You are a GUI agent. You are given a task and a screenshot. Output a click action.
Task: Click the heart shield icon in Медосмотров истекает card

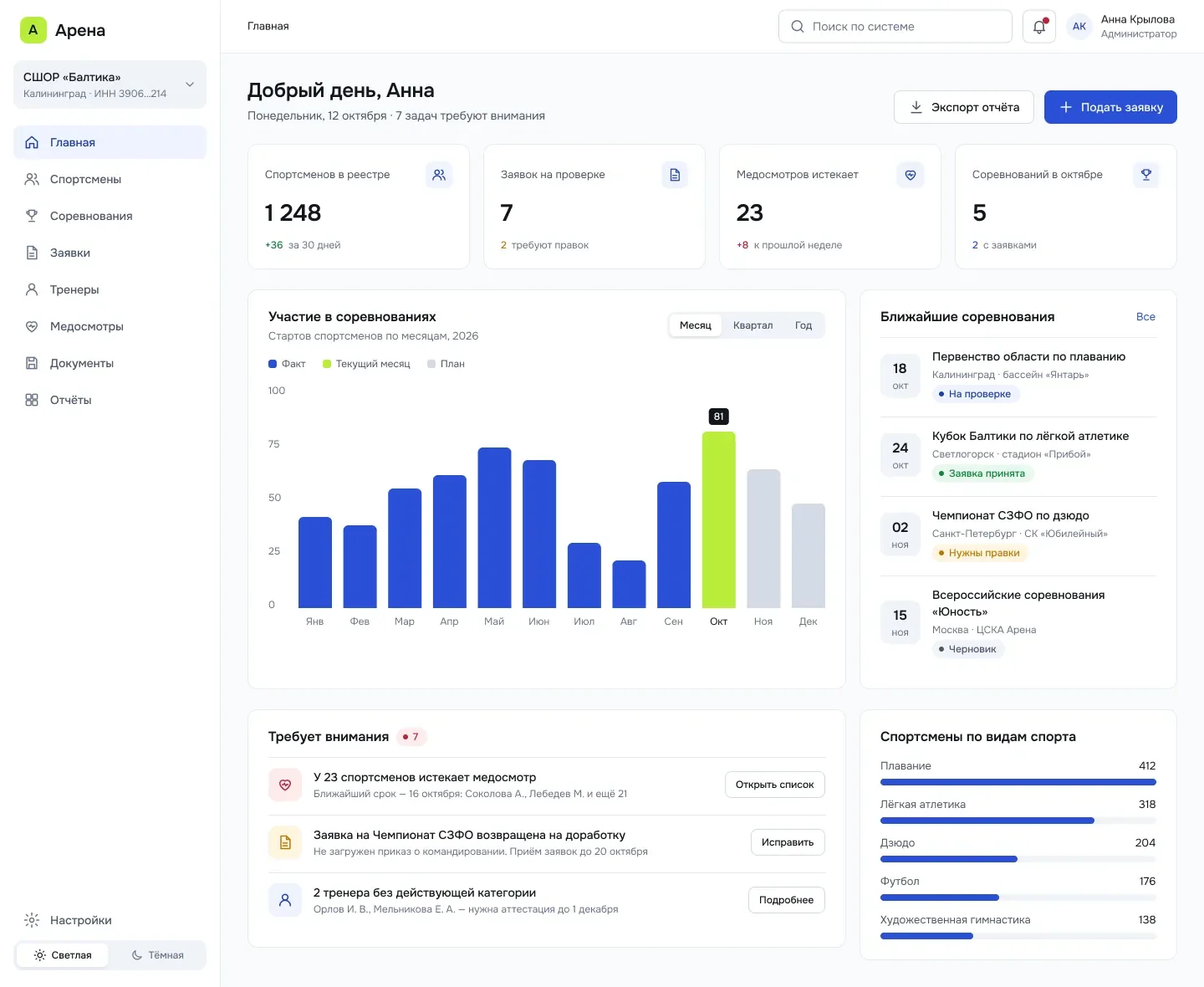(911, 175)
